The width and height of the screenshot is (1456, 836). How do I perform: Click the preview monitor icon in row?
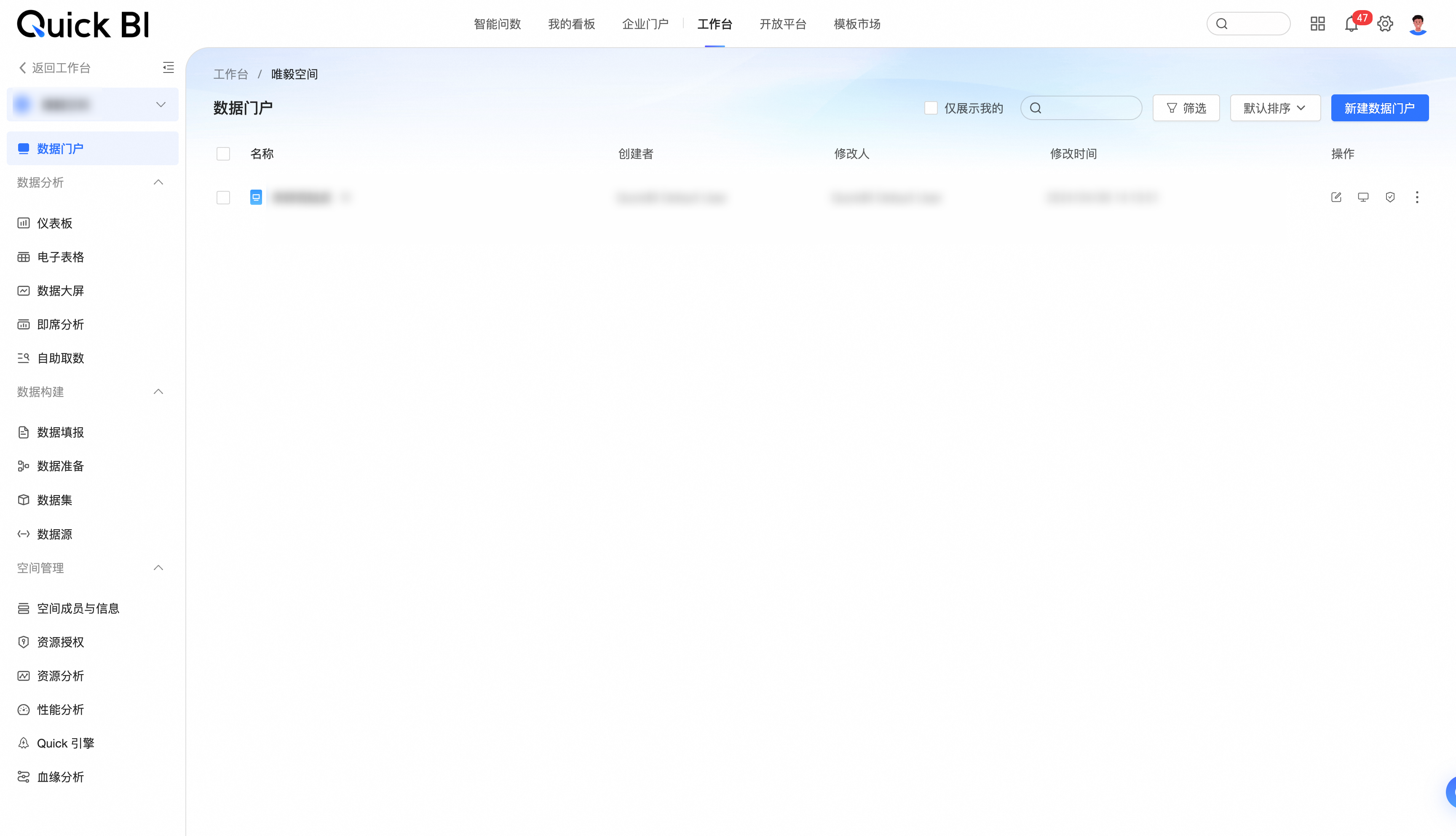(1363, 198)
